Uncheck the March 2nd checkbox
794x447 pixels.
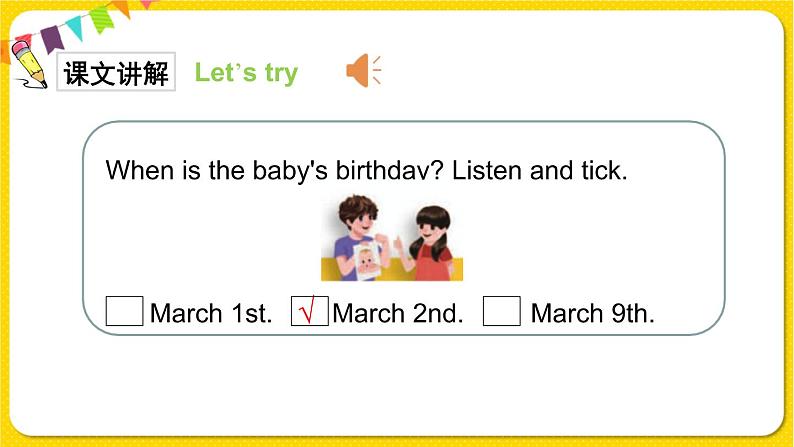tap(310, 311)
